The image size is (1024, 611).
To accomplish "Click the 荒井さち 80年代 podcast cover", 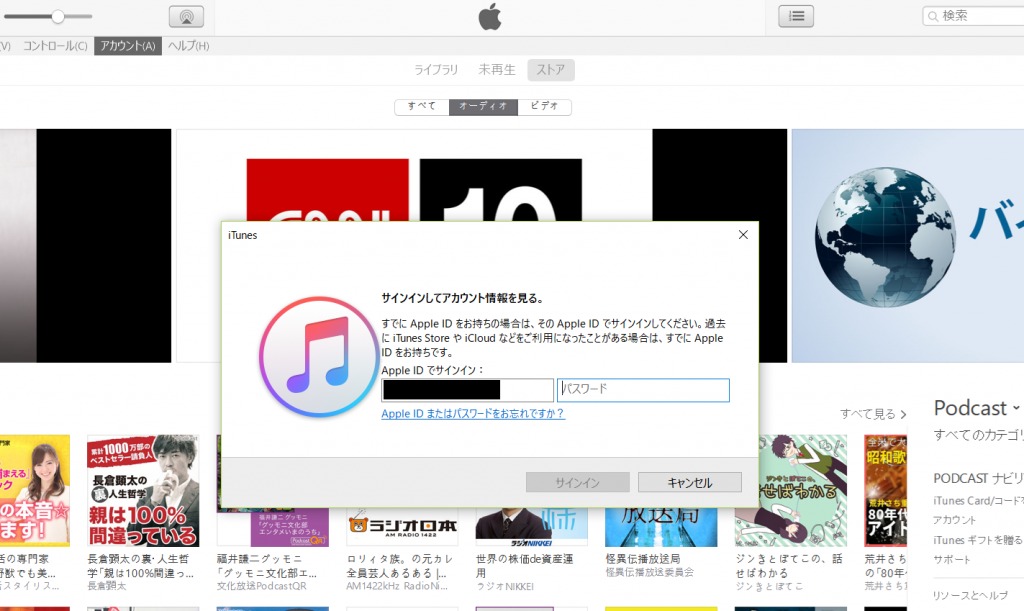I will coord(886,491).
